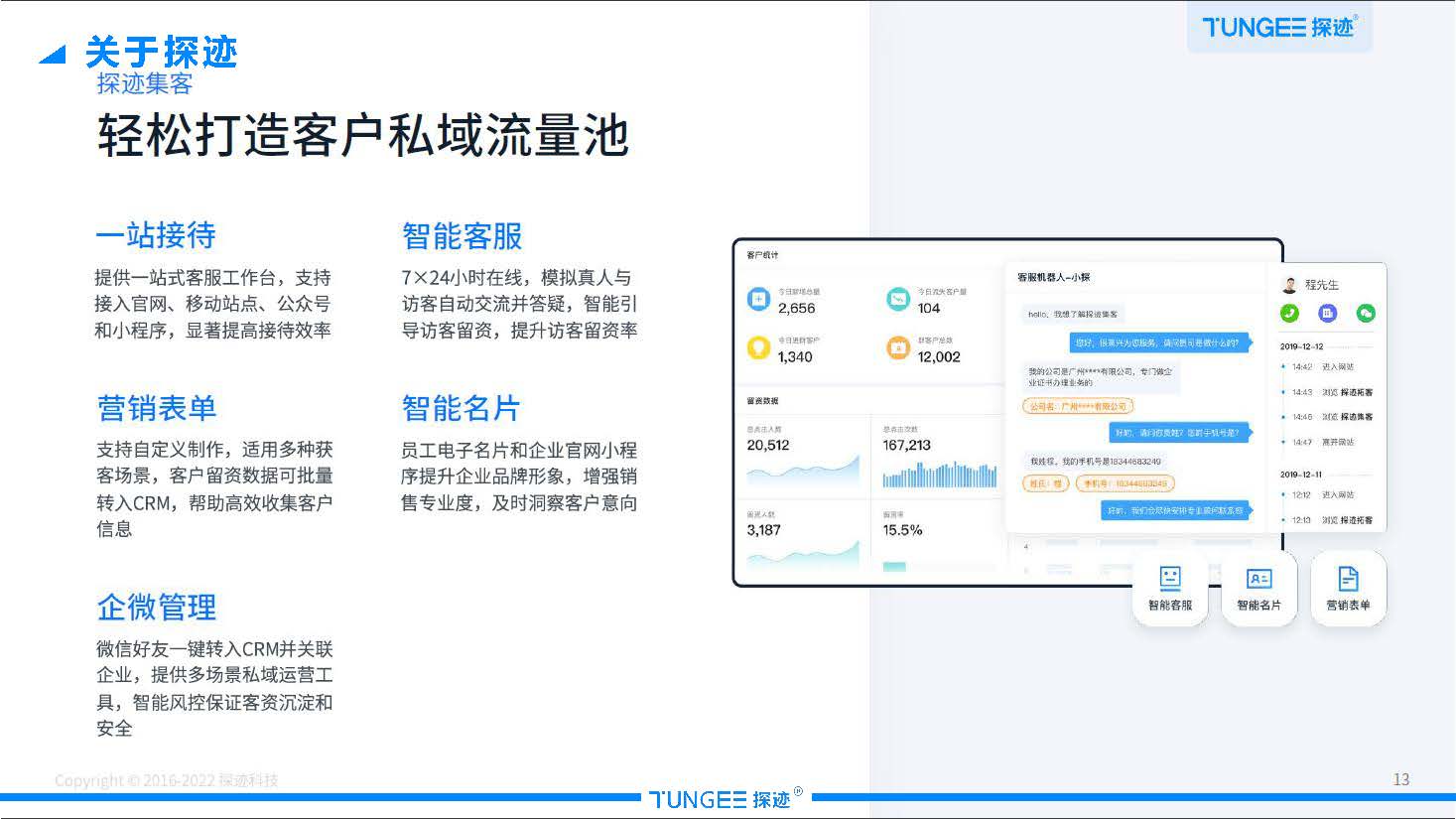
Task: Click the blue 今日新增总量 plus icon
Action: click(759, 299)
